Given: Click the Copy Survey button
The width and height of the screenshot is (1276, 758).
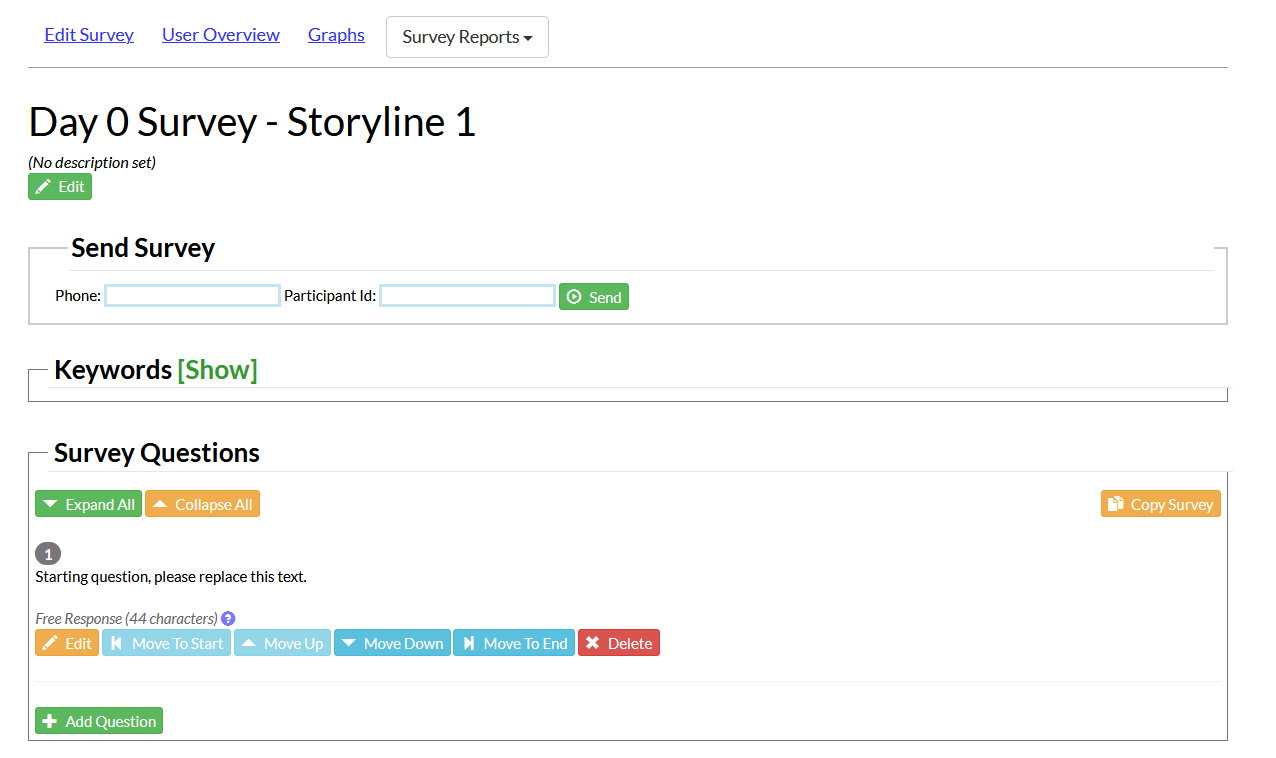Looking at the screenshot, I should [1161, 504].
